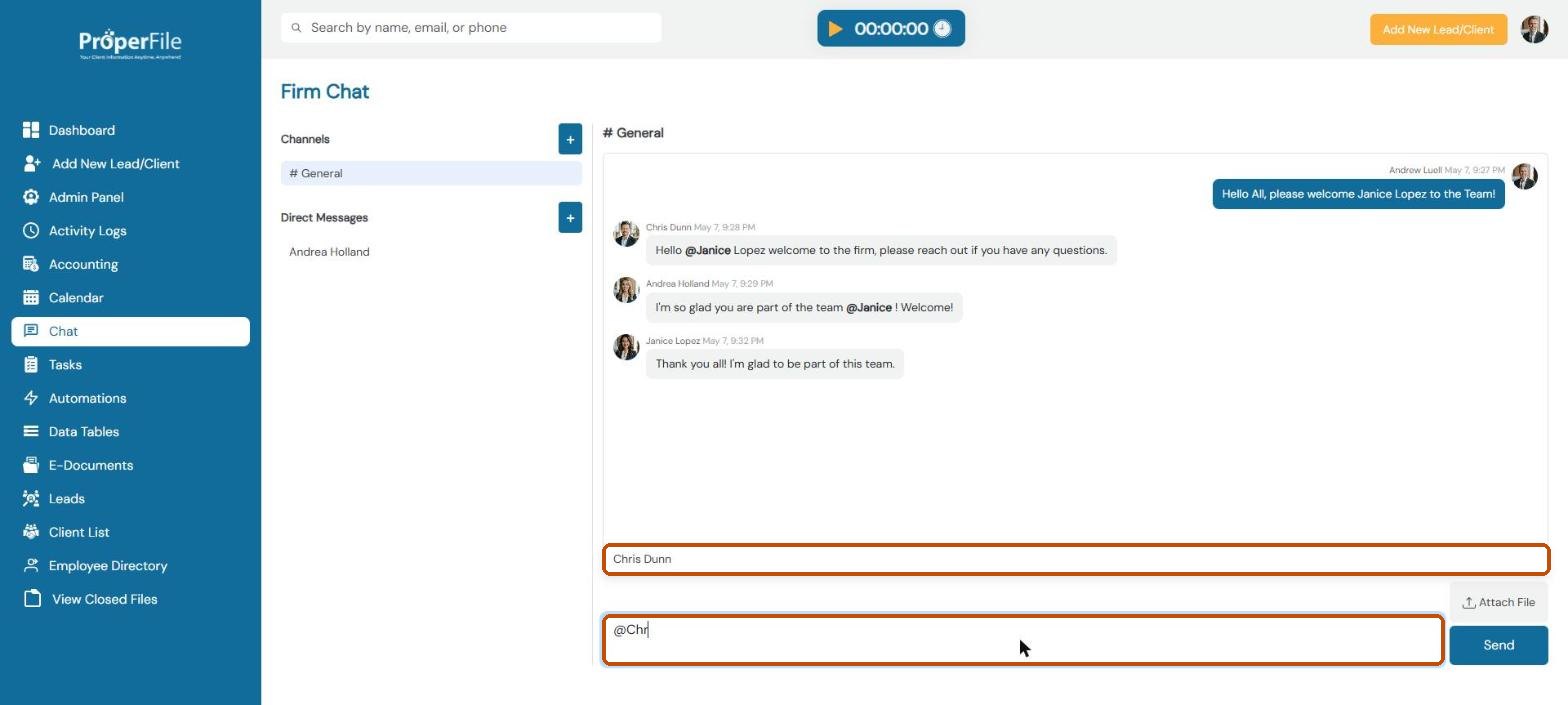Focus the chat message input field

click(x=1023, y=640)
